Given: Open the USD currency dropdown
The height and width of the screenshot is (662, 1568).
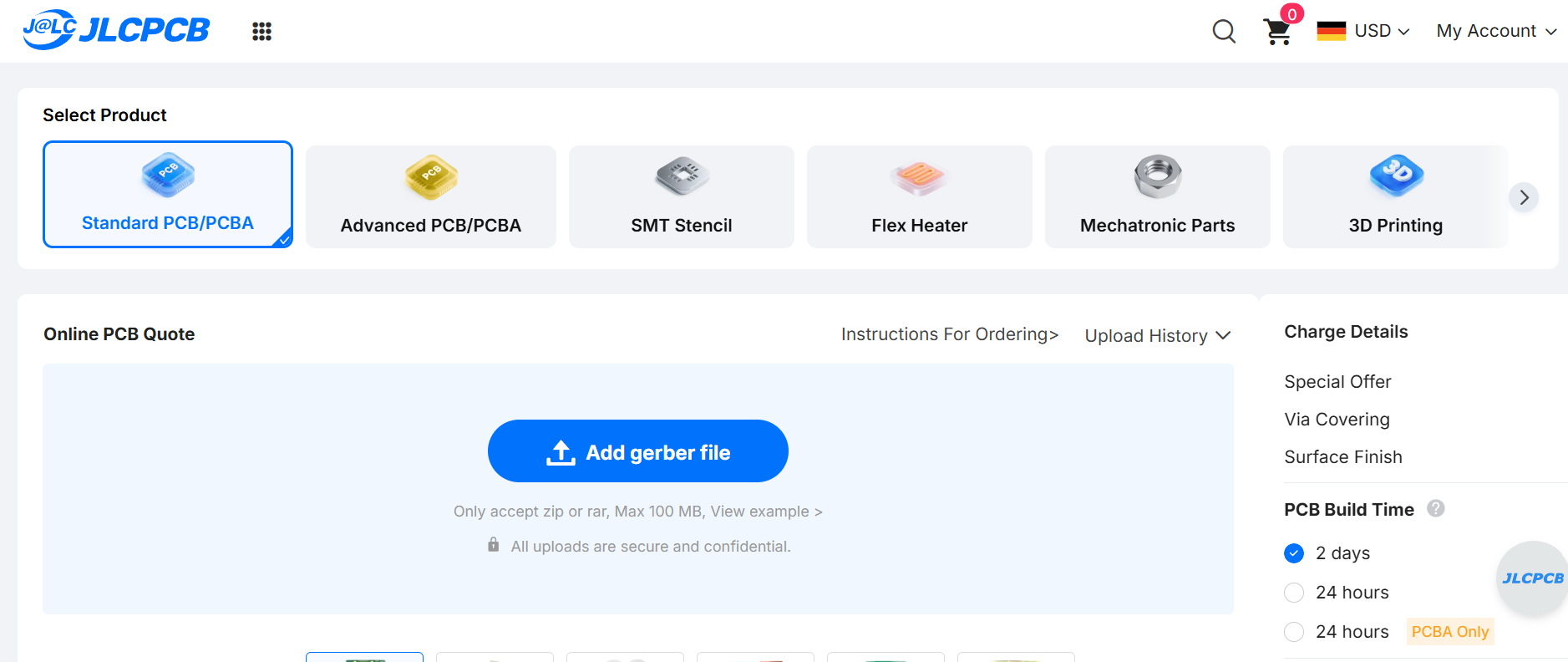Looking at the screenshot, I should 1382,31.
